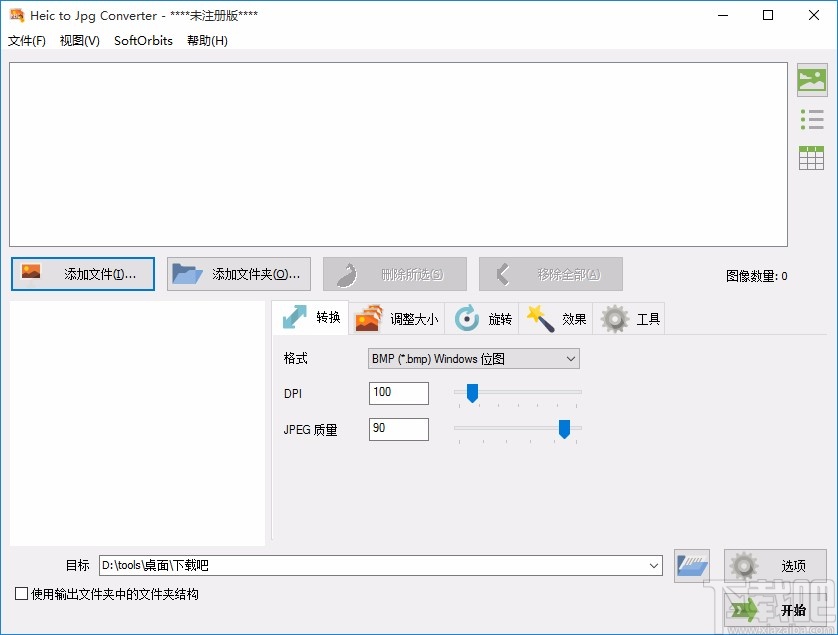Click the 旋转 rotation tool icon

tap(466, 318)
